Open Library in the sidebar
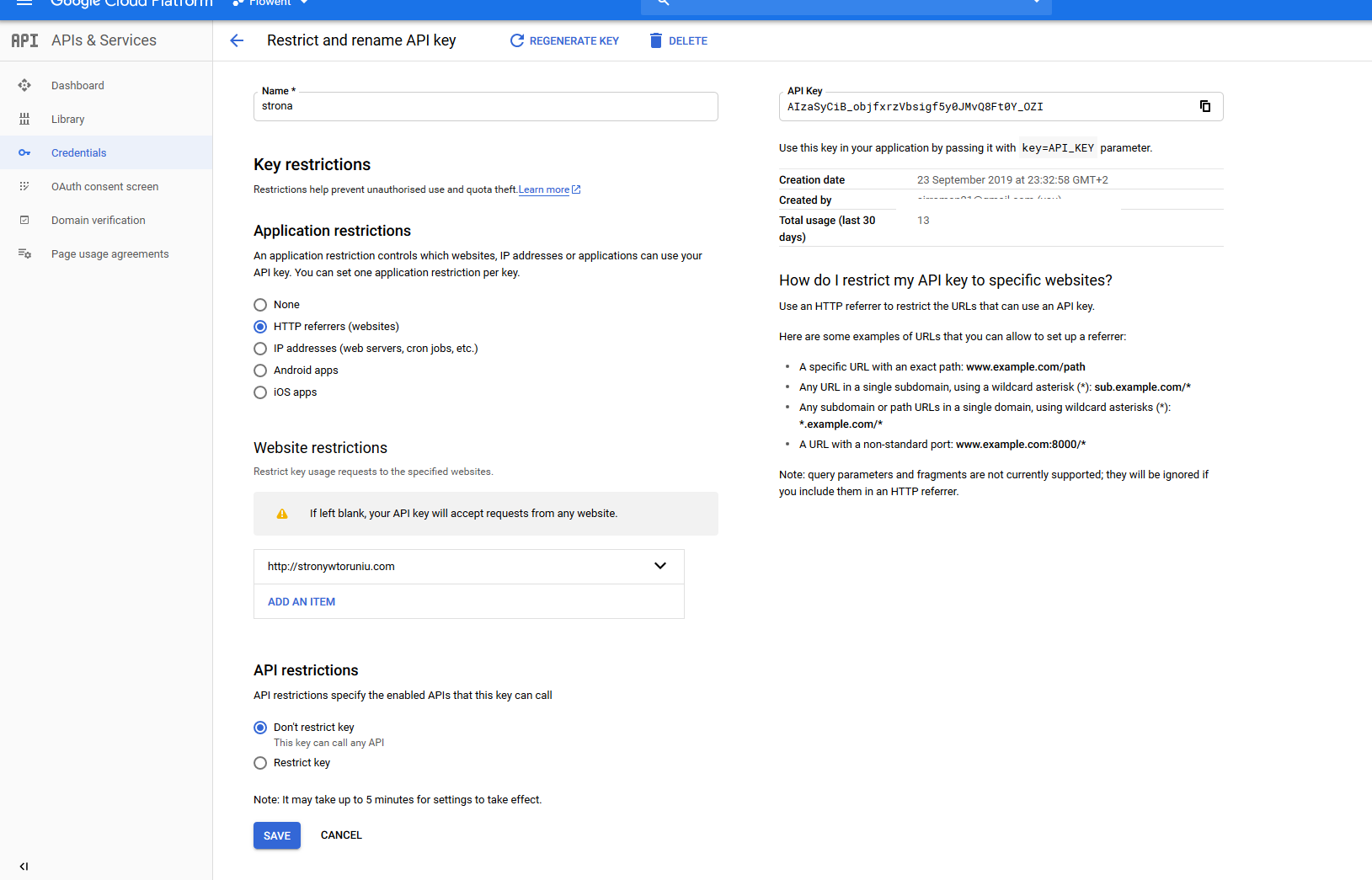1372x880 pixels. [x=106, y=119]
